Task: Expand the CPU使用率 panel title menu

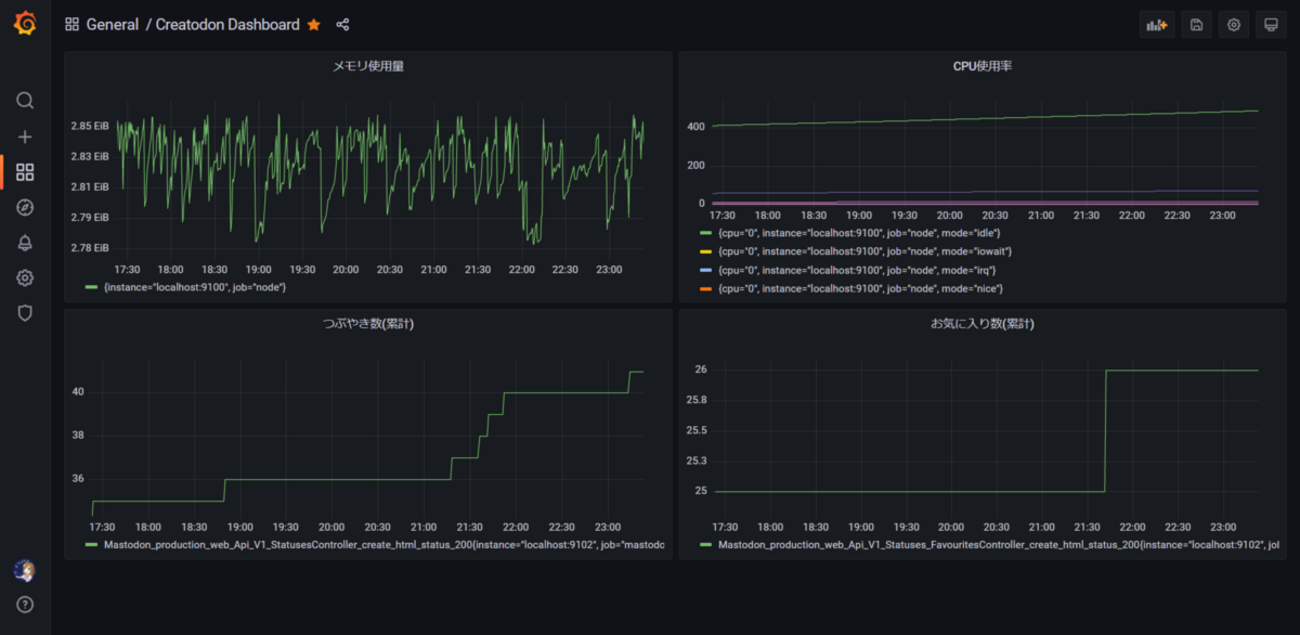Action: [x=982, y=66]
